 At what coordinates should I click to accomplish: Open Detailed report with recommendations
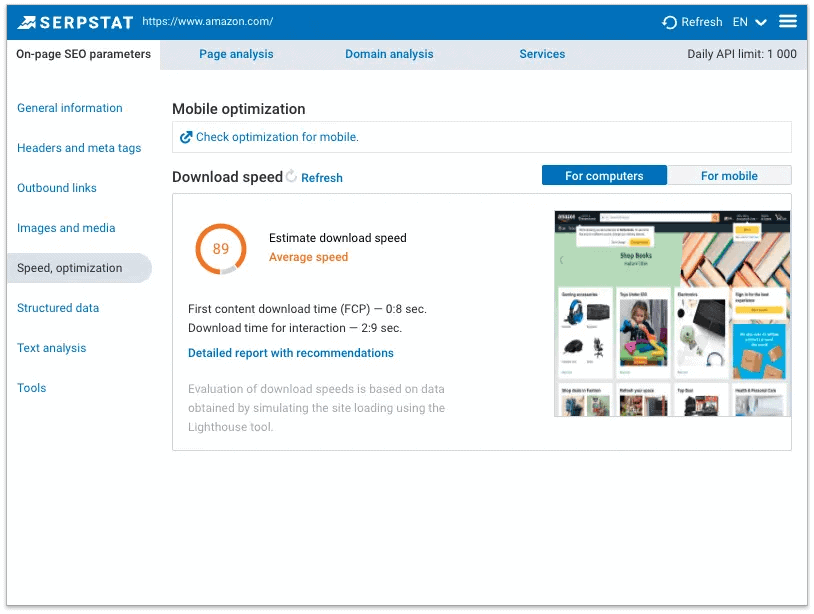290,353
